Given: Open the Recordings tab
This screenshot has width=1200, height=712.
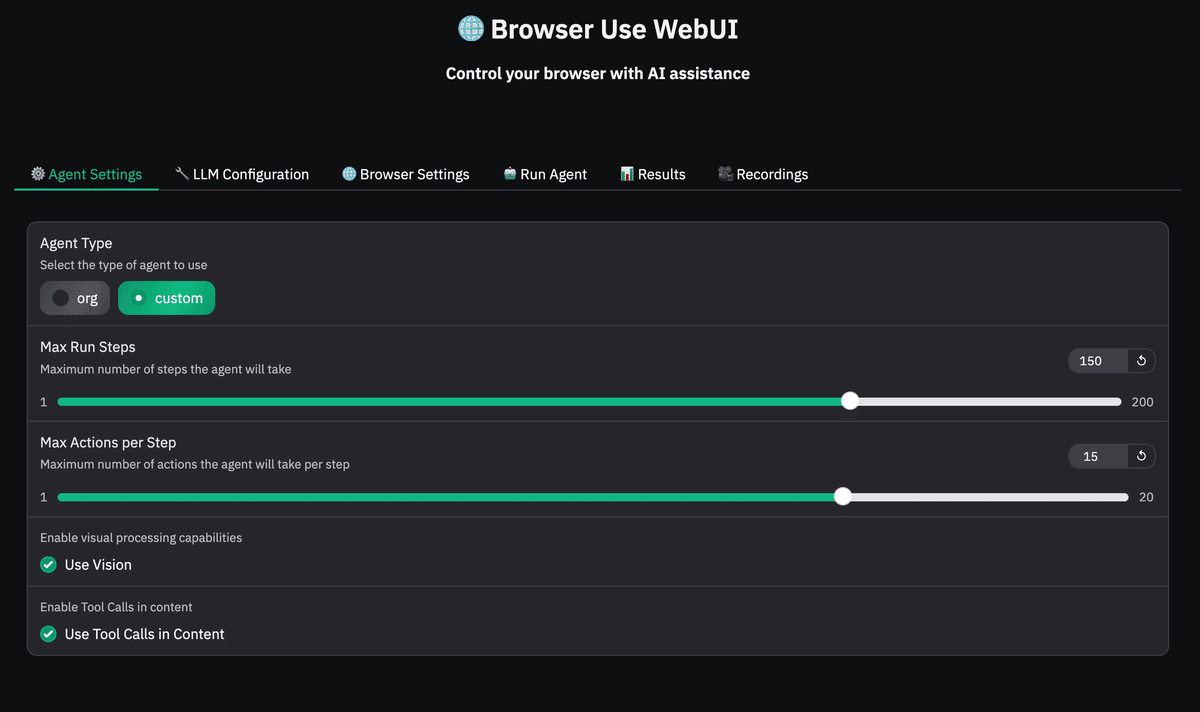Looking at the screenshot, I should [x=763, y=174].
